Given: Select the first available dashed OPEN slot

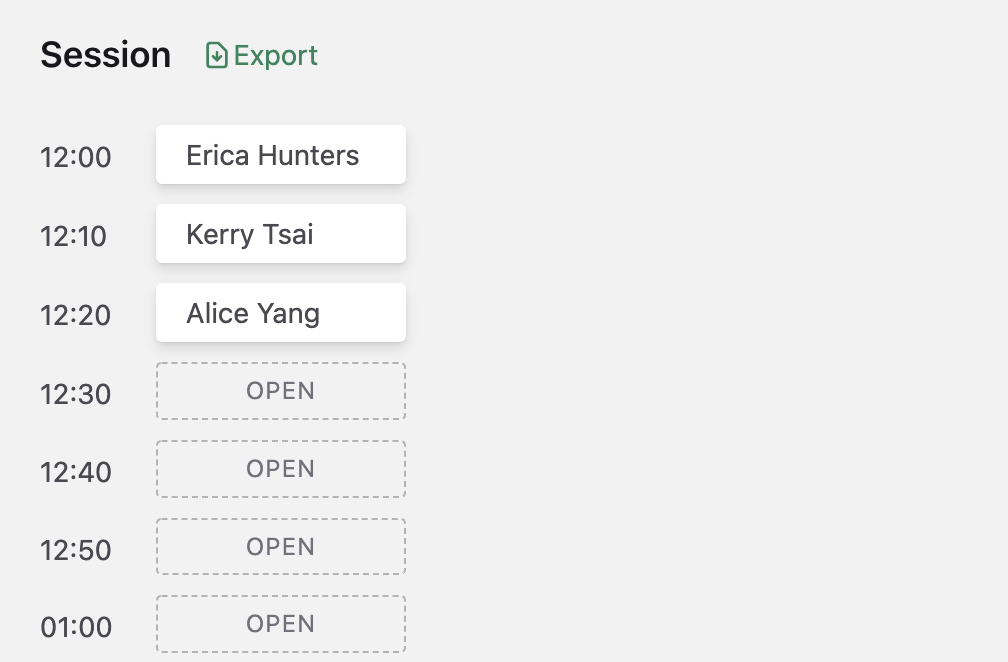Looking at the screenshot, I should (x=281, y=391).
